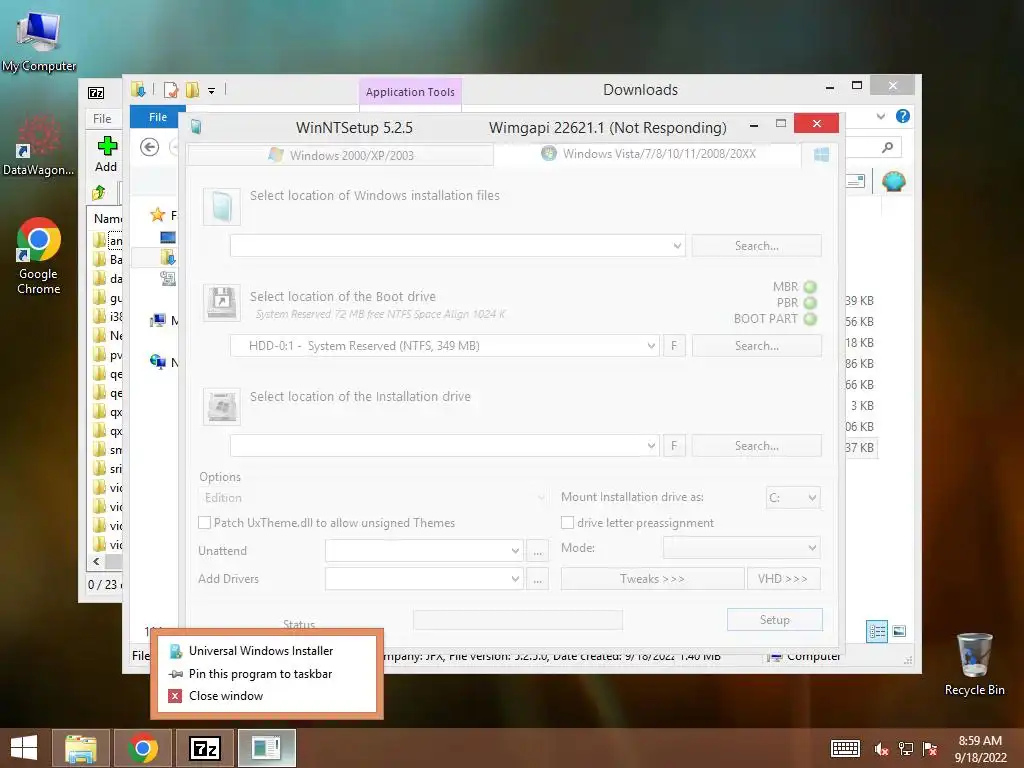This screenshot has width=1024, height=768.
Task: Choose Pin this program to taskbar
Action: coord(261,673)
